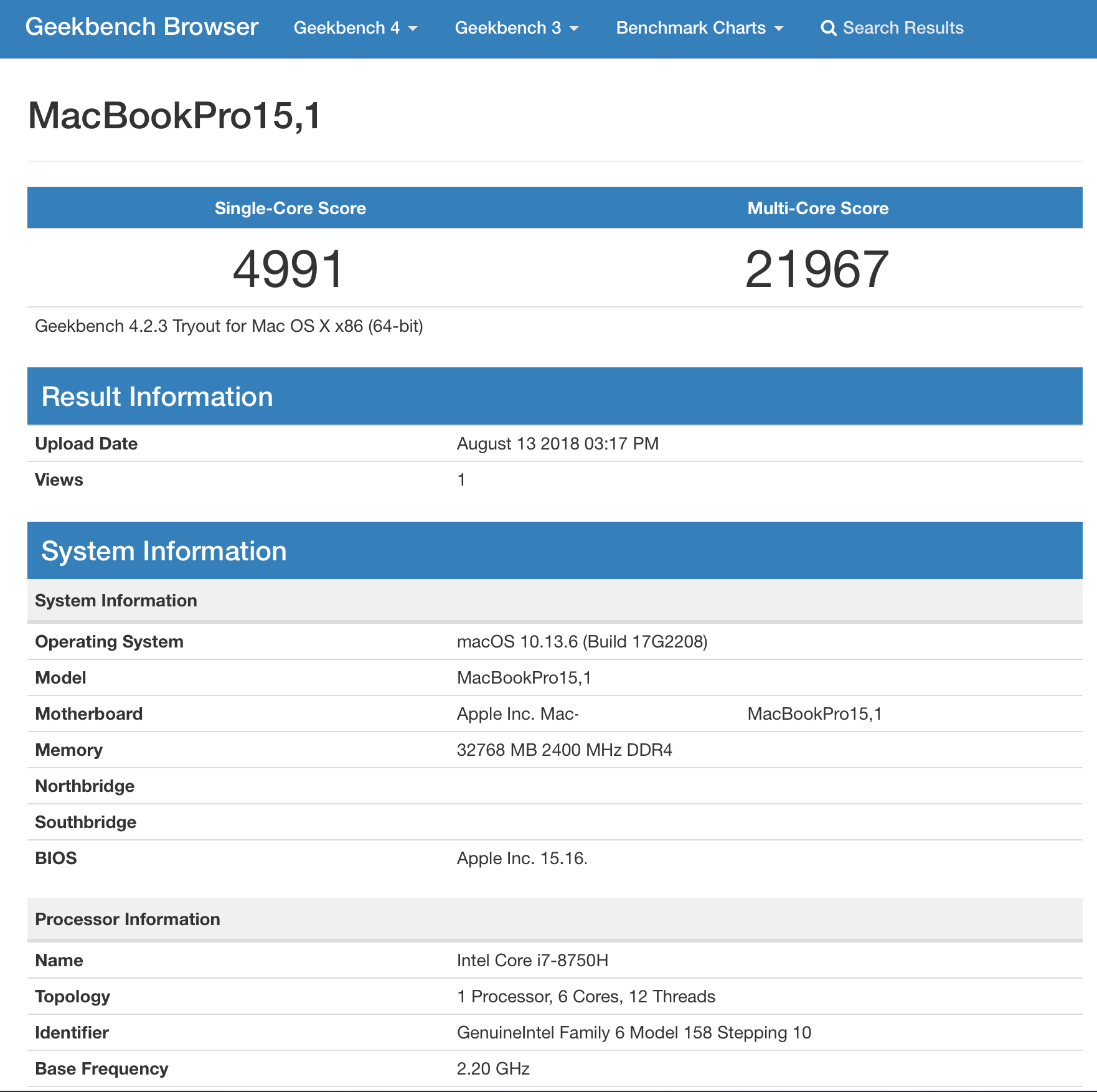Viewport: 1097px width, 1092px height.
Task: Select the Apple Inc. Mac- motherboard text
Action: point(518,713)
